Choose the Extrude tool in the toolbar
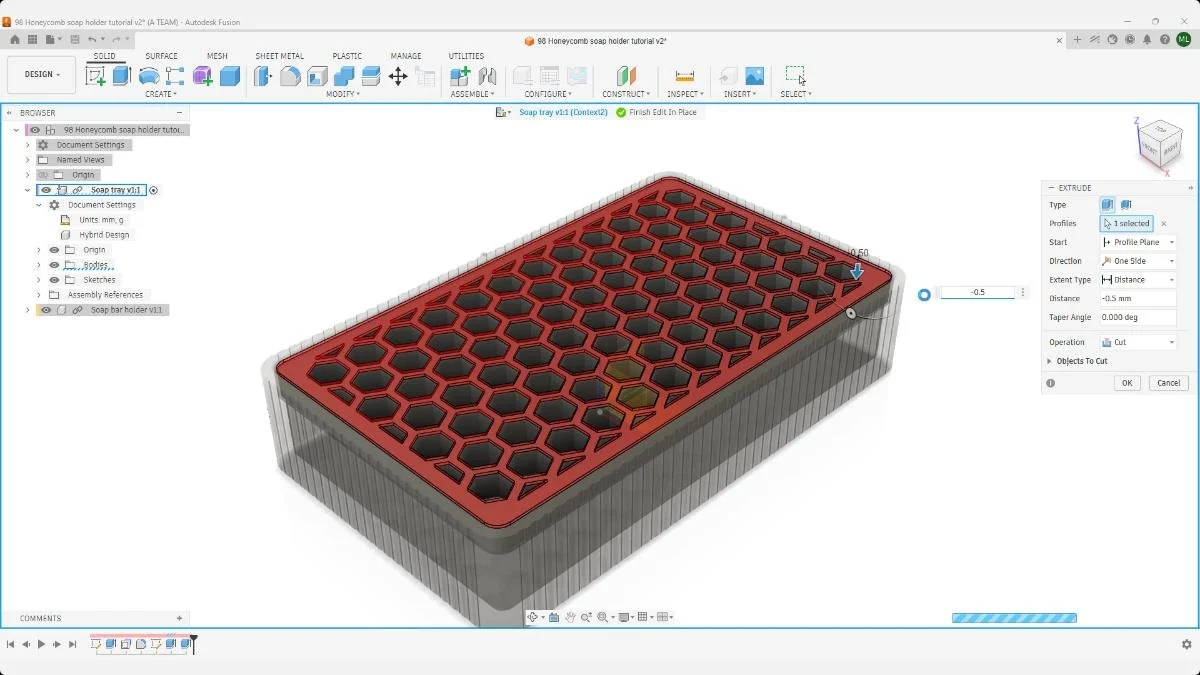This screenshot has width=1200, height=675. 121,76
